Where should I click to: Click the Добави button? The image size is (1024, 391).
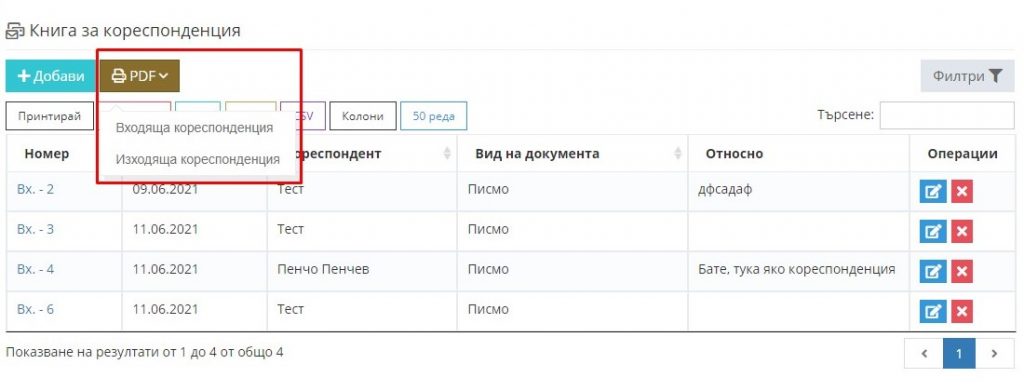tap(50, 76)
